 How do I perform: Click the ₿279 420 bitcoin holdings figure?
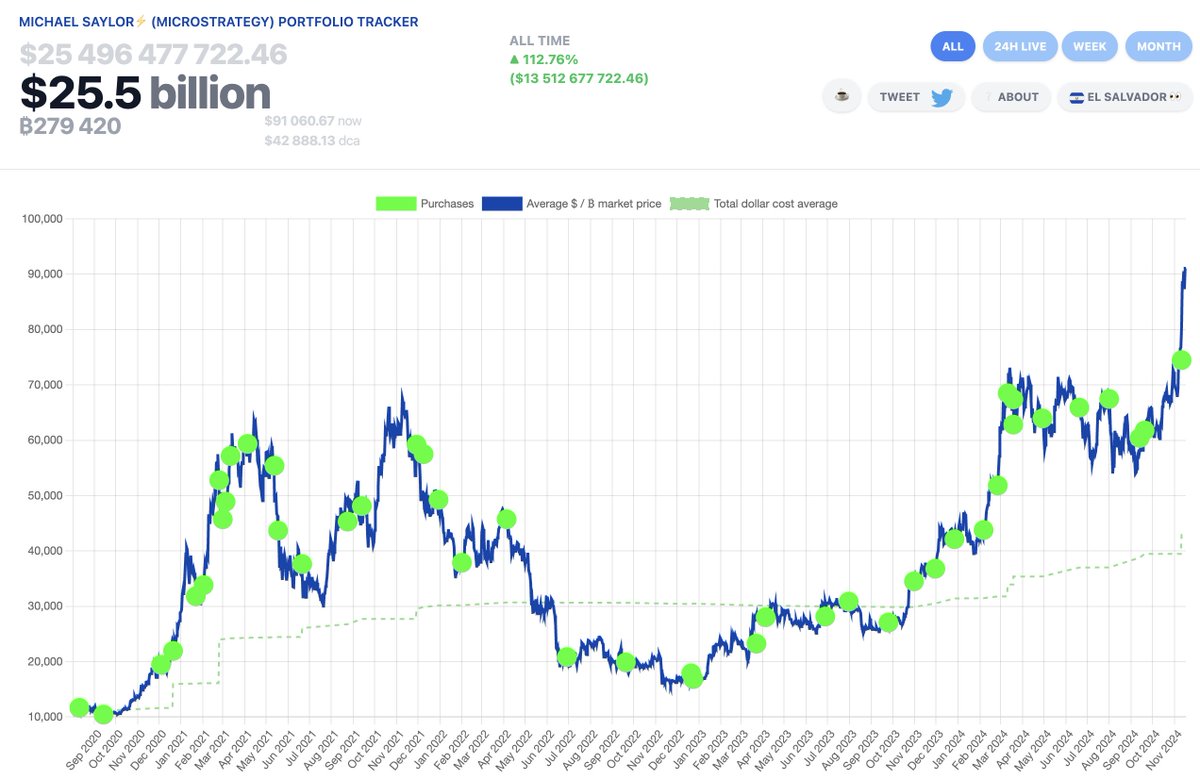(x=71, y=126)
